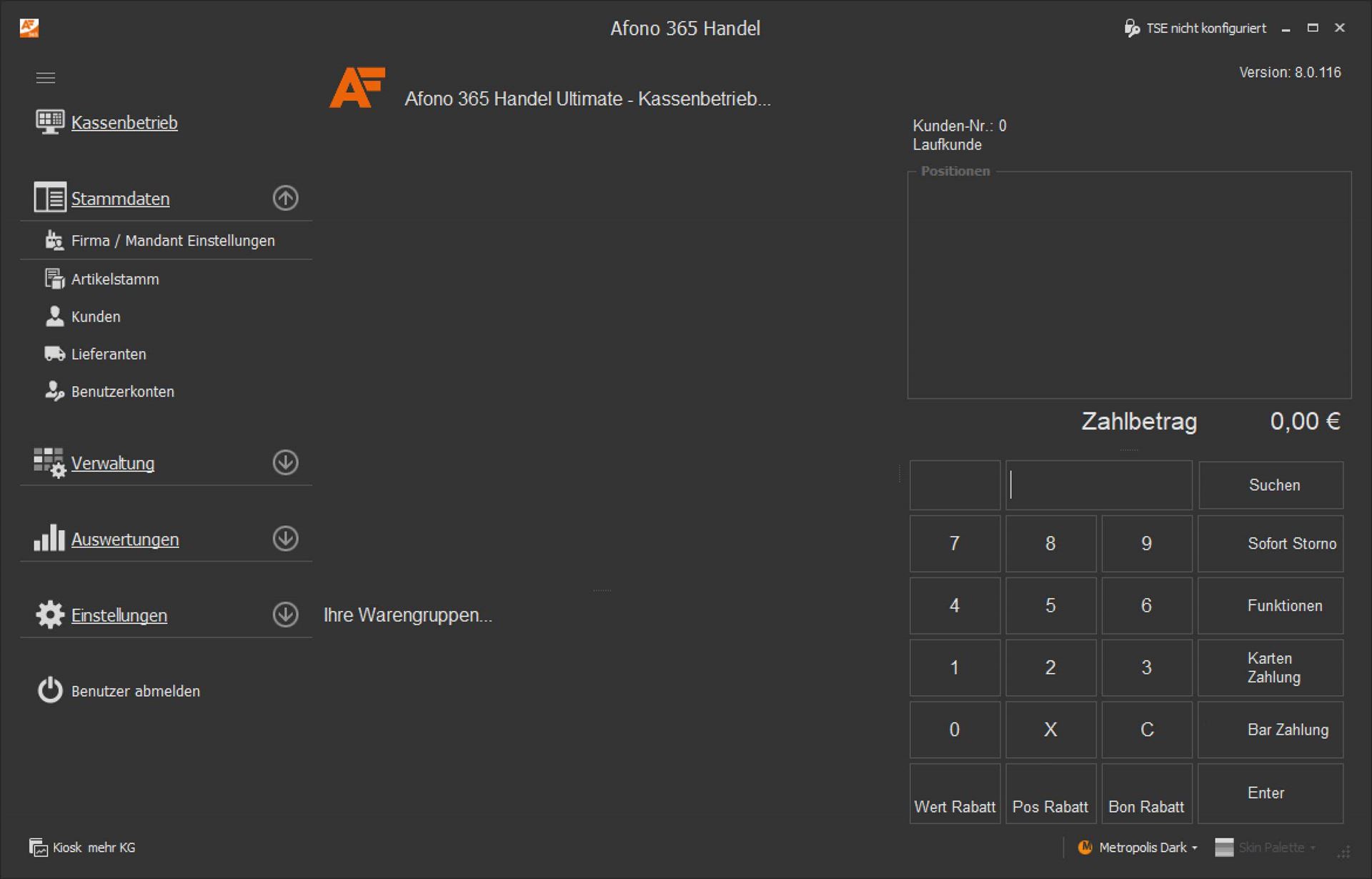The width and height of the screenshot is (1372, 879).
Task: Click the Suchen button
Action: coord(1271,485)
